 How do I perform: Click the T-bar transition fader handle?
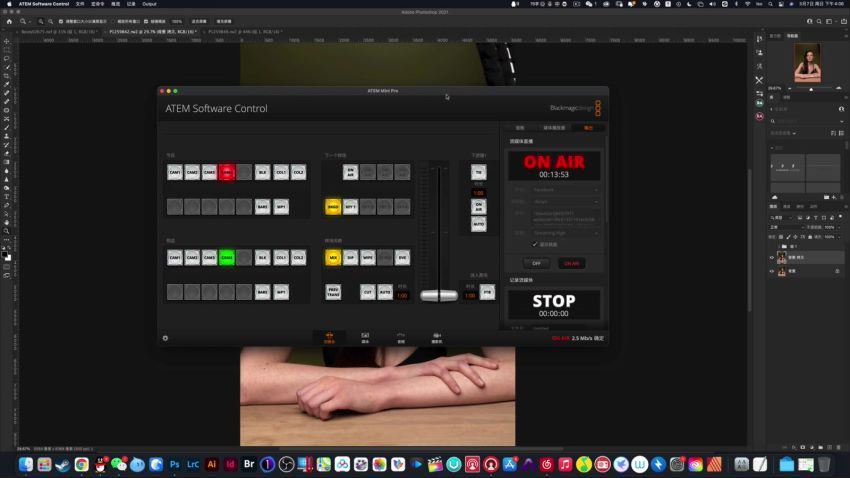pyautogui.click(x=439, y=295)
